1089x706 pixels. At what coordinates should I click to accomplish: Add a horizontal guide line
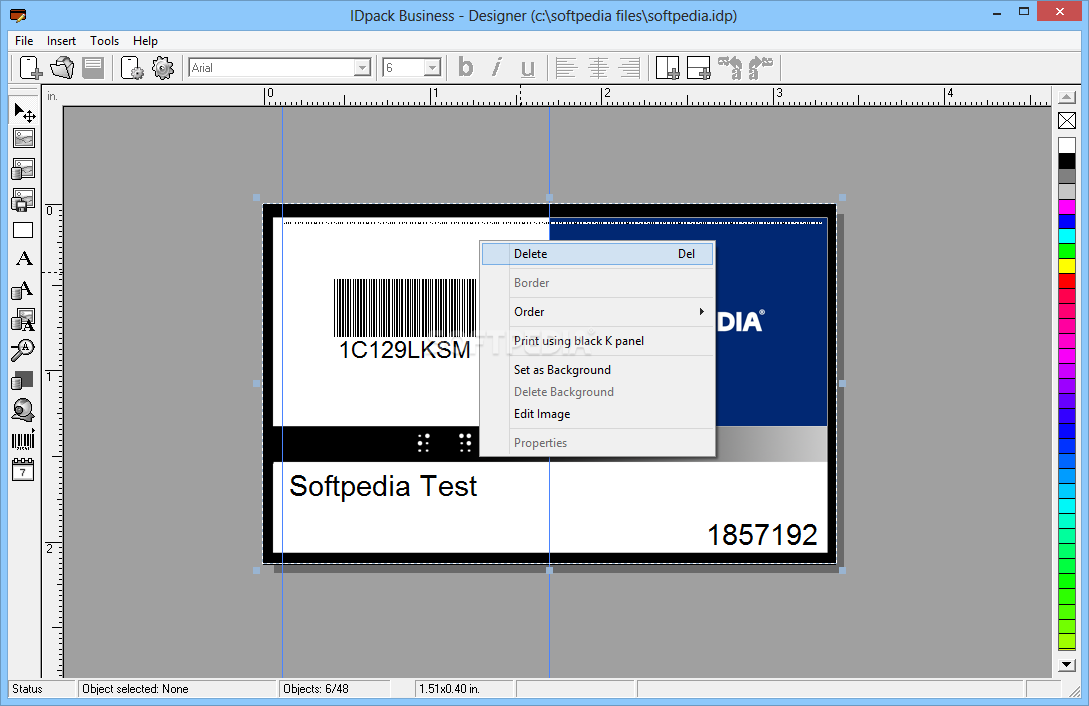(698, 67)
